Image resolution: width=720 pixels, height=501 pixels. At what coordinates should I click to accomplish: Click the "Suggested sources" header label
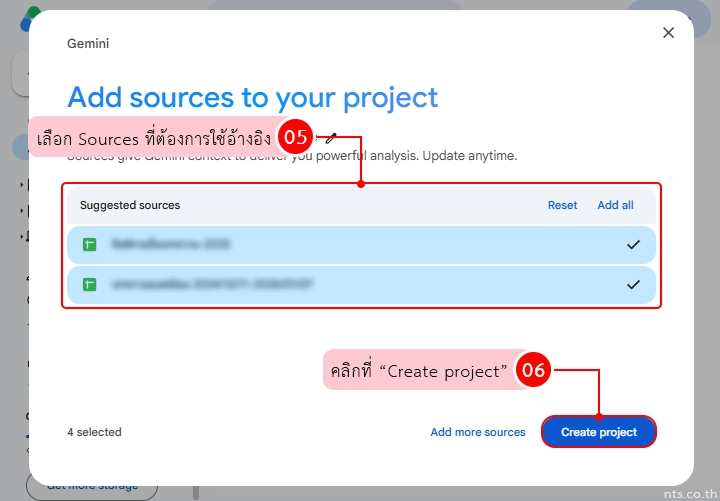(x=130, y=205)
